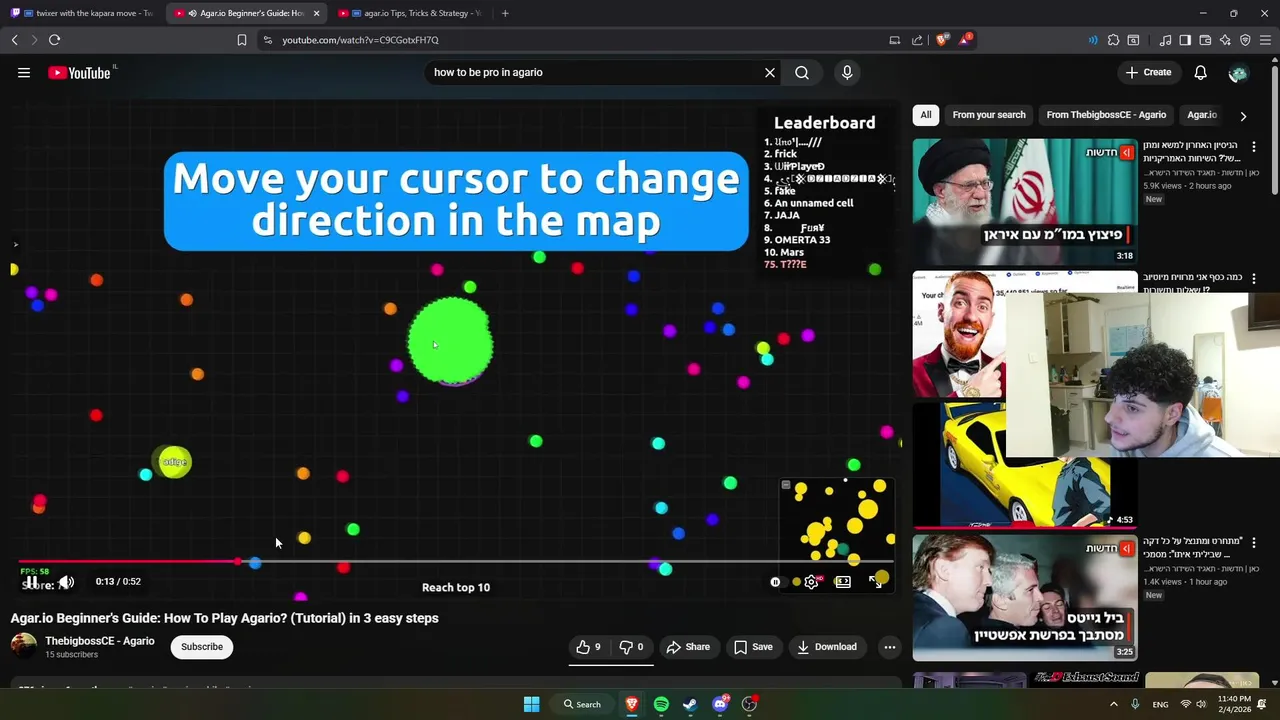Start voice search with microphone icon
The image size is (1280, 720).
pos(847,72)
